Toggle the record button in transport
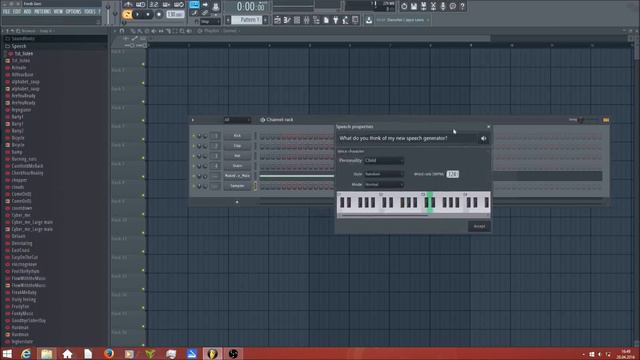640x360 pixels. pyautogui.click(x=159, y=15)
